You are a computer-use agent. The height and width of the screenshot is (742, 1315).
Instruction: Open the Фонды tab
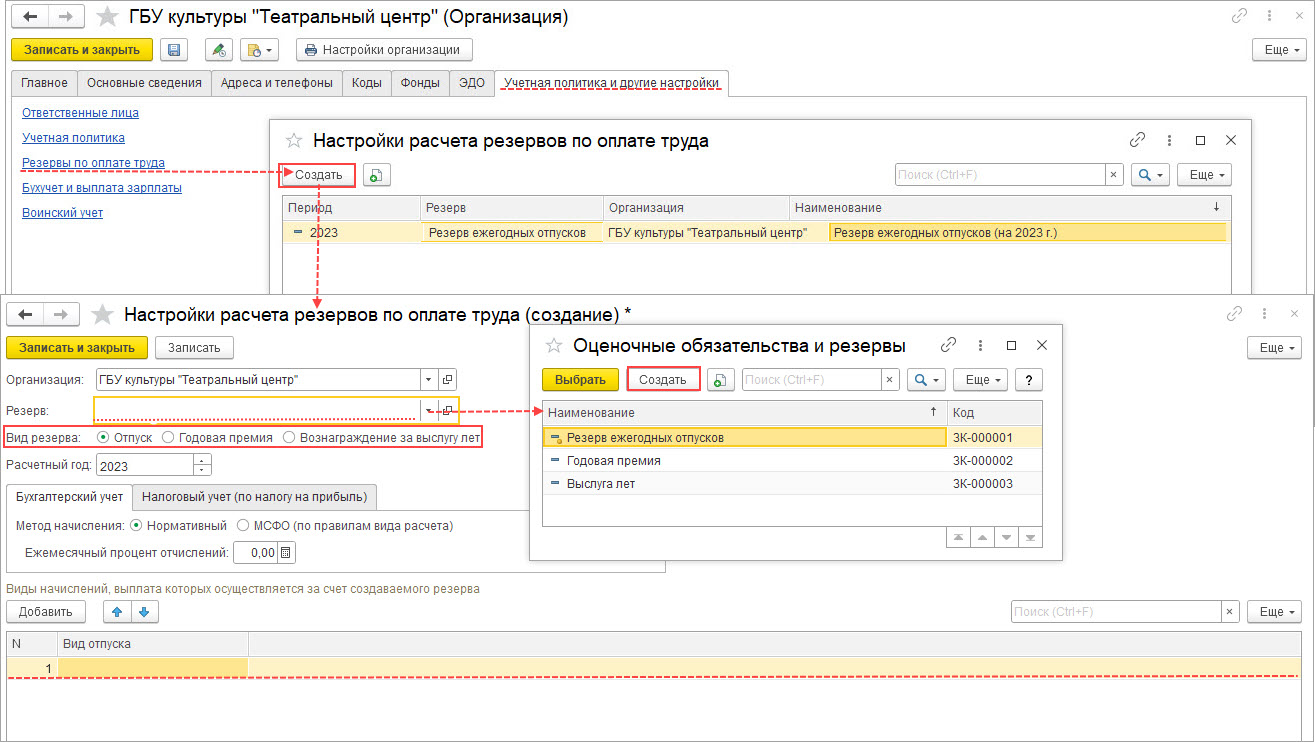(420, 83)
